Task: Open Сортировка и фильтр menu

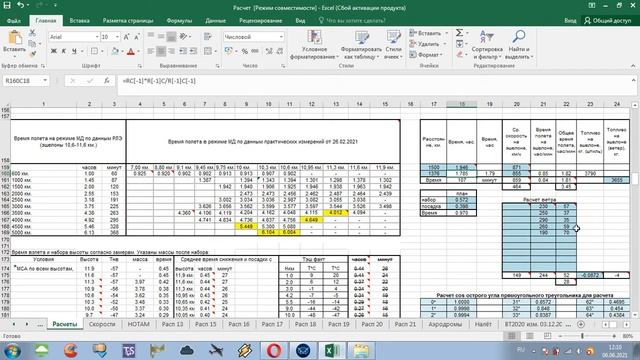Action: click(x=487, y=45)
